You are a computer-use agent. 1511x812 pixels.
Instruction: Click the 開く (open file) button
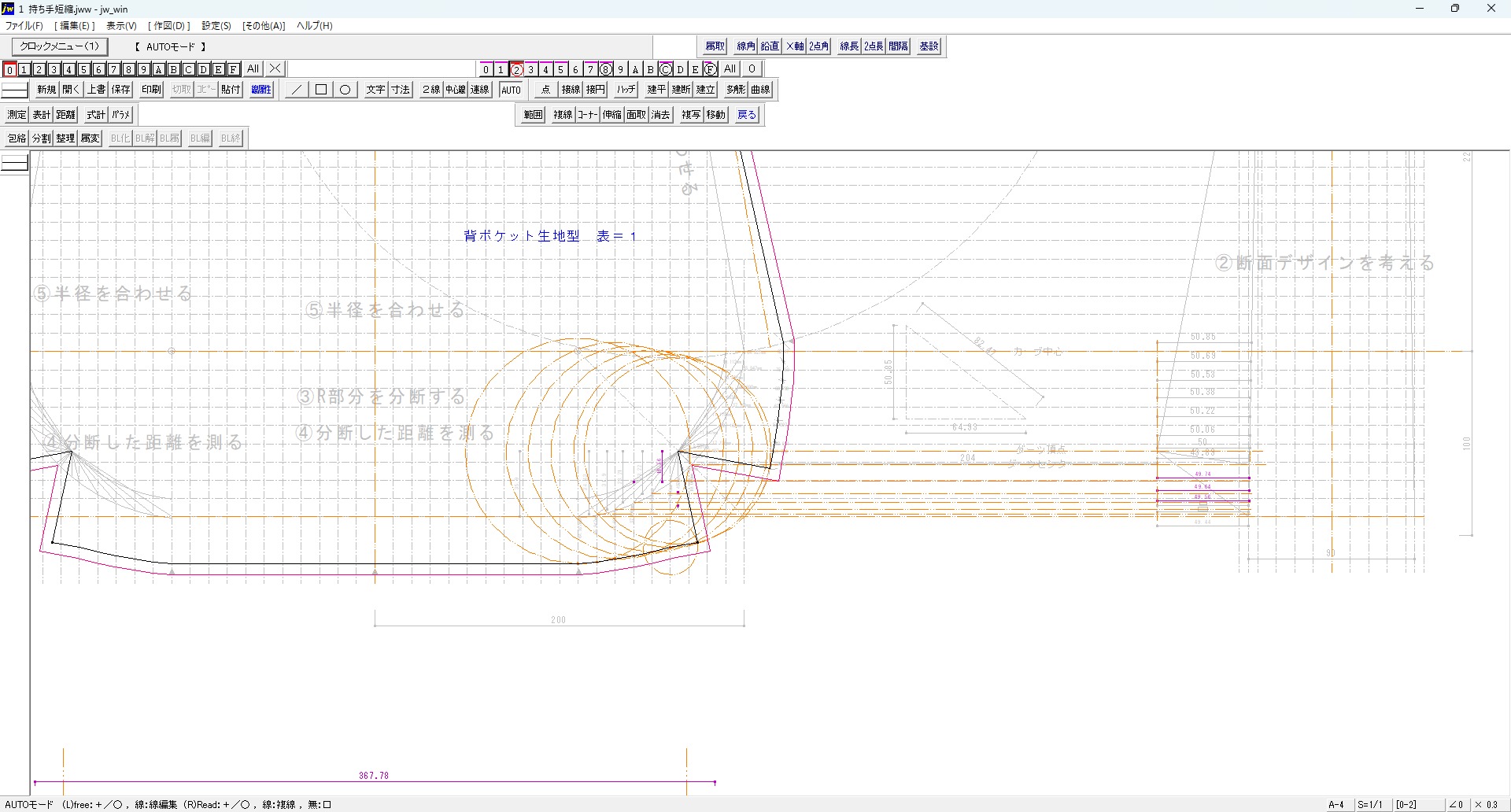72,90
